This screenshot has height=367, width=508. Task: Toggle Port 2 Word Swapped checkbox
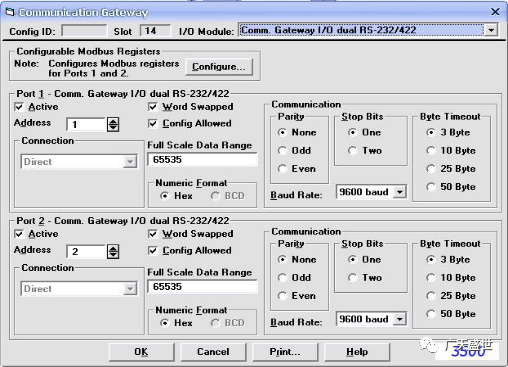(x=153, y=234)
